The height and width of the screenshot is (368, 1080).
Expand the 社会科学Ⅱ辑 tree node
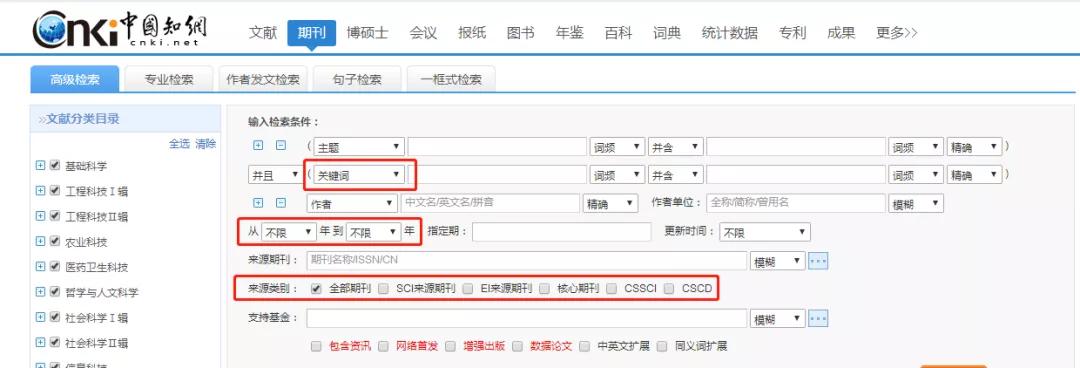(40, 343)
